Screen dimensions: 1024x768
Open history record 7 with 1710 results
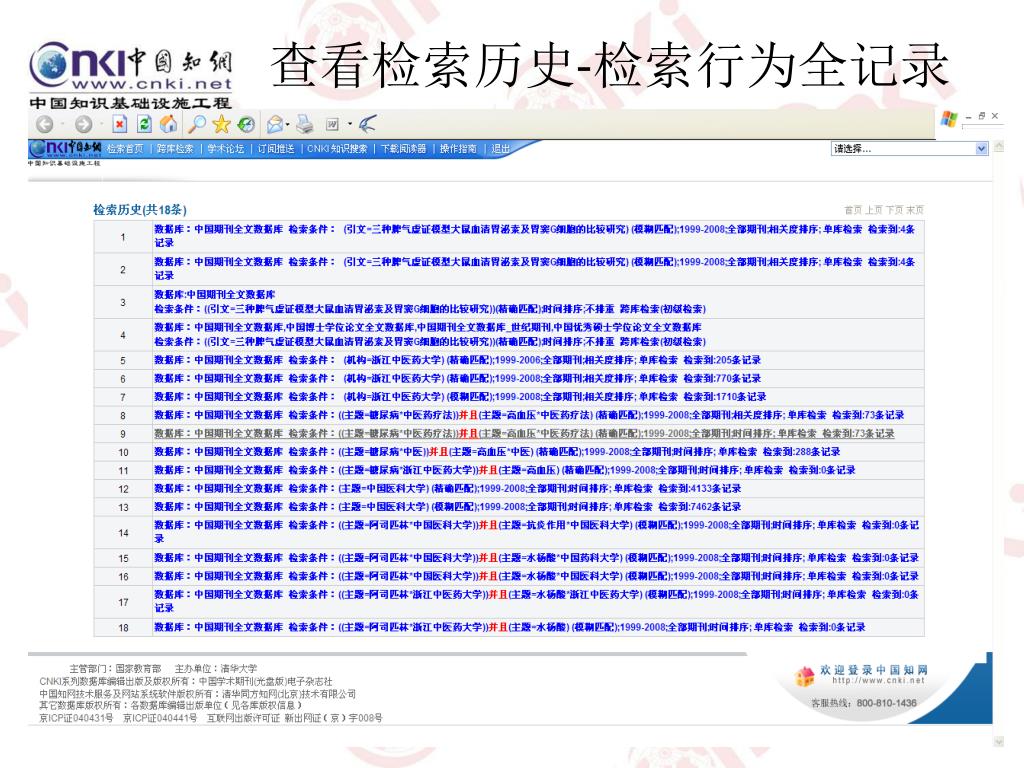(460, 396)
